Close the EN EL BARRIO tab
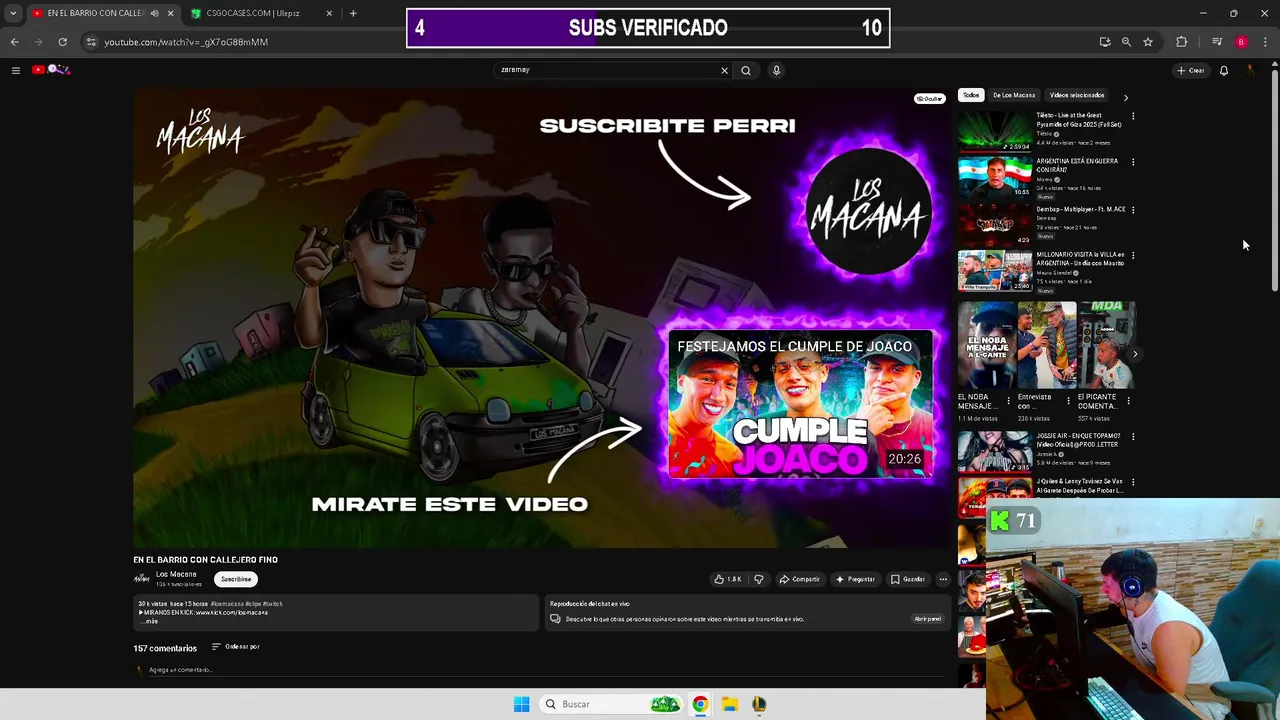Viewport: 1280px width, 720px height. coord(170,13)
